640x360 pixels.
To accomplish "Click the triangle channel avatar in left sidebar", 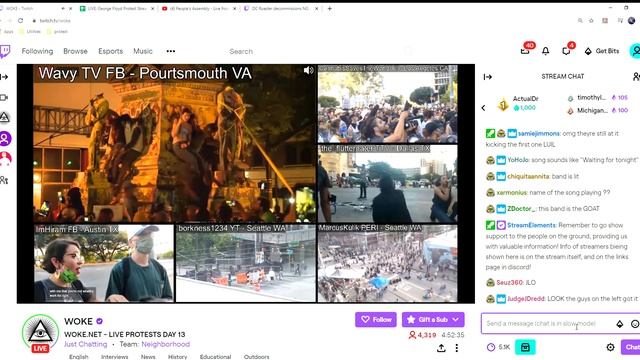I will point(4,118).
